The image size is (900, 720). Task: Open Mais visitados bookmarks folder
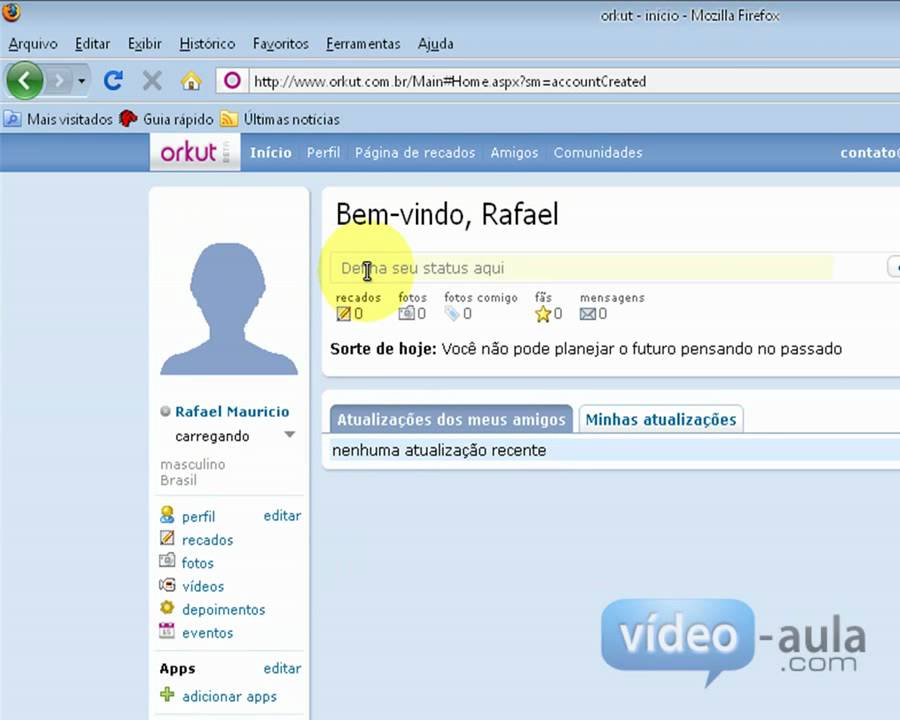pyautogui.click(x=59, y=119)
